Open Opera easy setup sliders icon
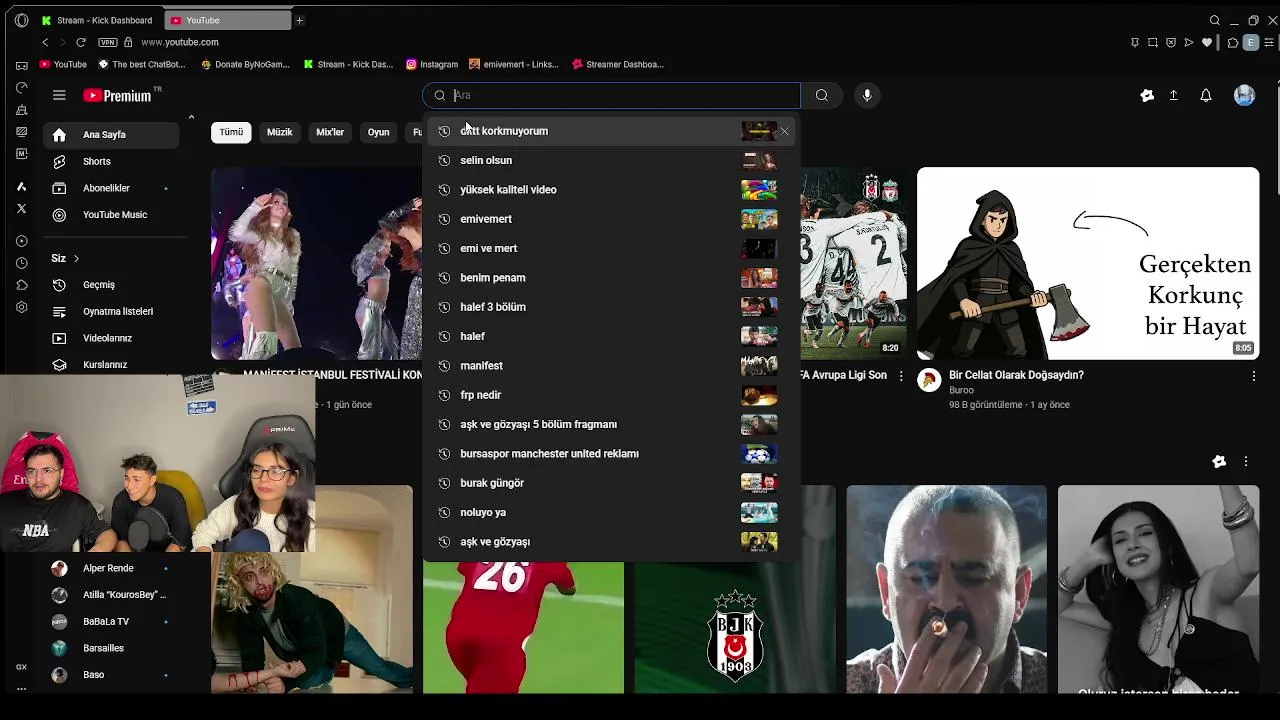Screen dimensions: 1280x720 point(1270,42)
